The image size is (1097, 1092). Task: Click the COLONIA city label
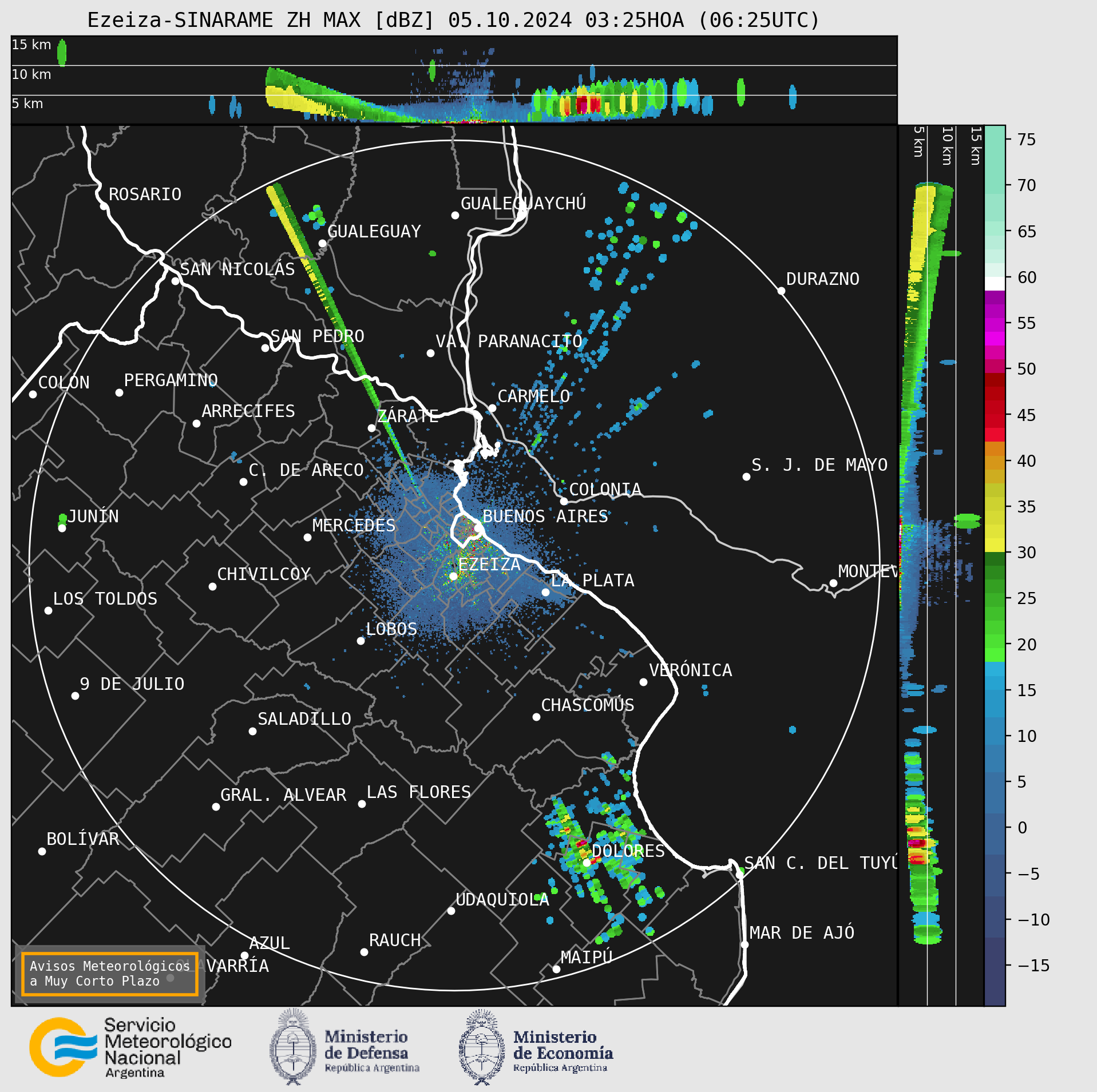605,490
